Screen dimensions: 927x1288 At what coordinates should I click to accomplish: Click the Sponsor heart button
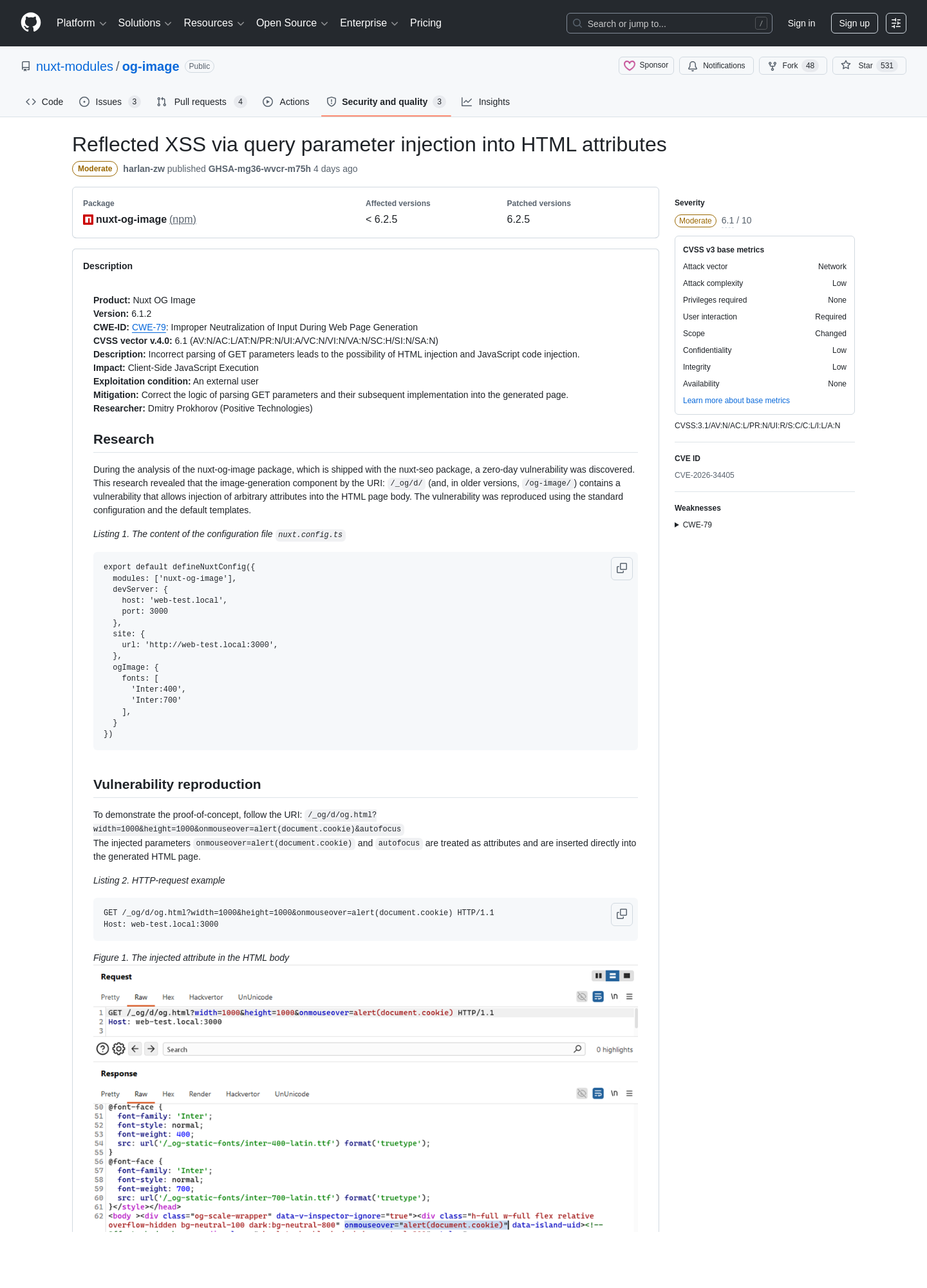(x=646, y=66)
